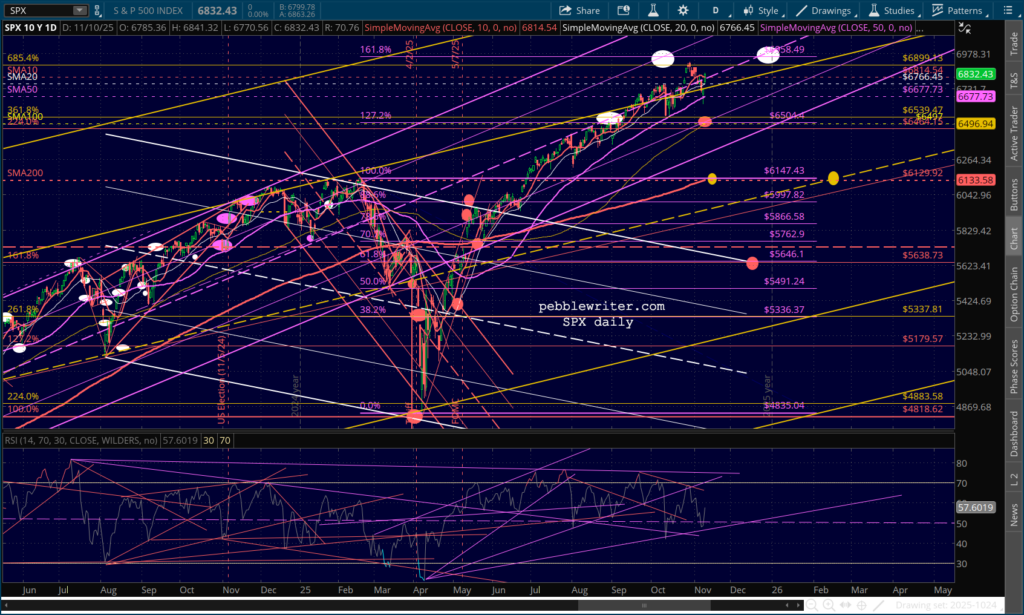Click the $5646.1 Fibonacci level label
This screenshot has height=615, width=1024.
coord(786,254)
